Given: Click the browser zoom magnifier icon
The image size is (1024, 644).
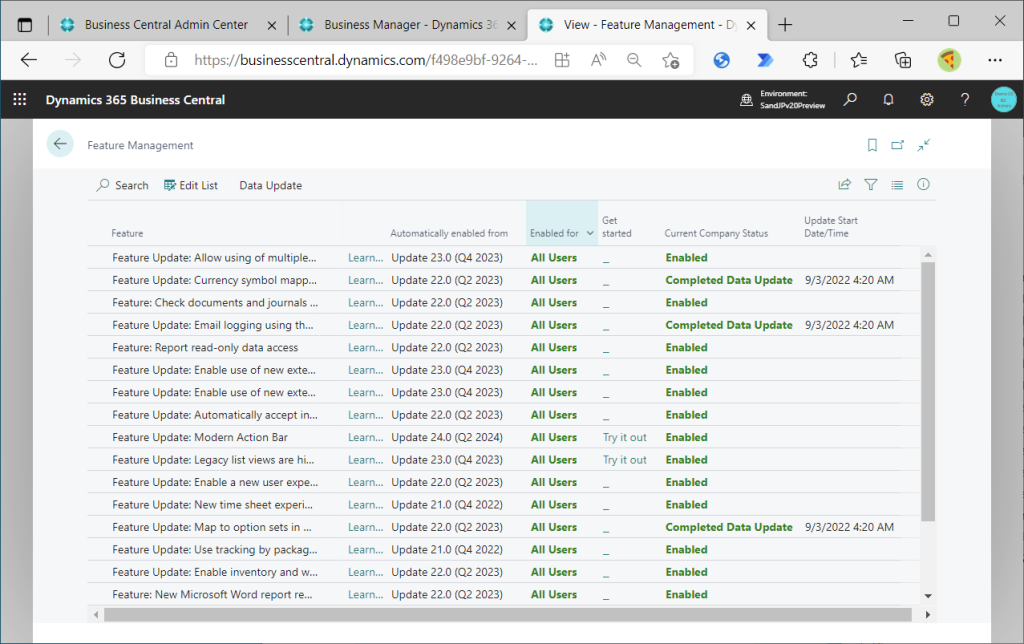Looking at the screenshot, I should pyautogui.click(x=633, y=60).
